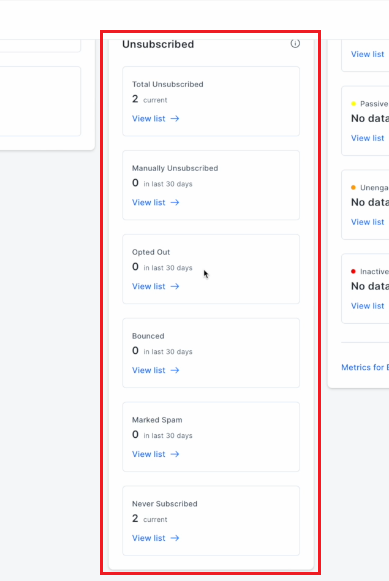
Task: Click arrow icon in Never Subscribed card
Action: (x=175, y=538)
